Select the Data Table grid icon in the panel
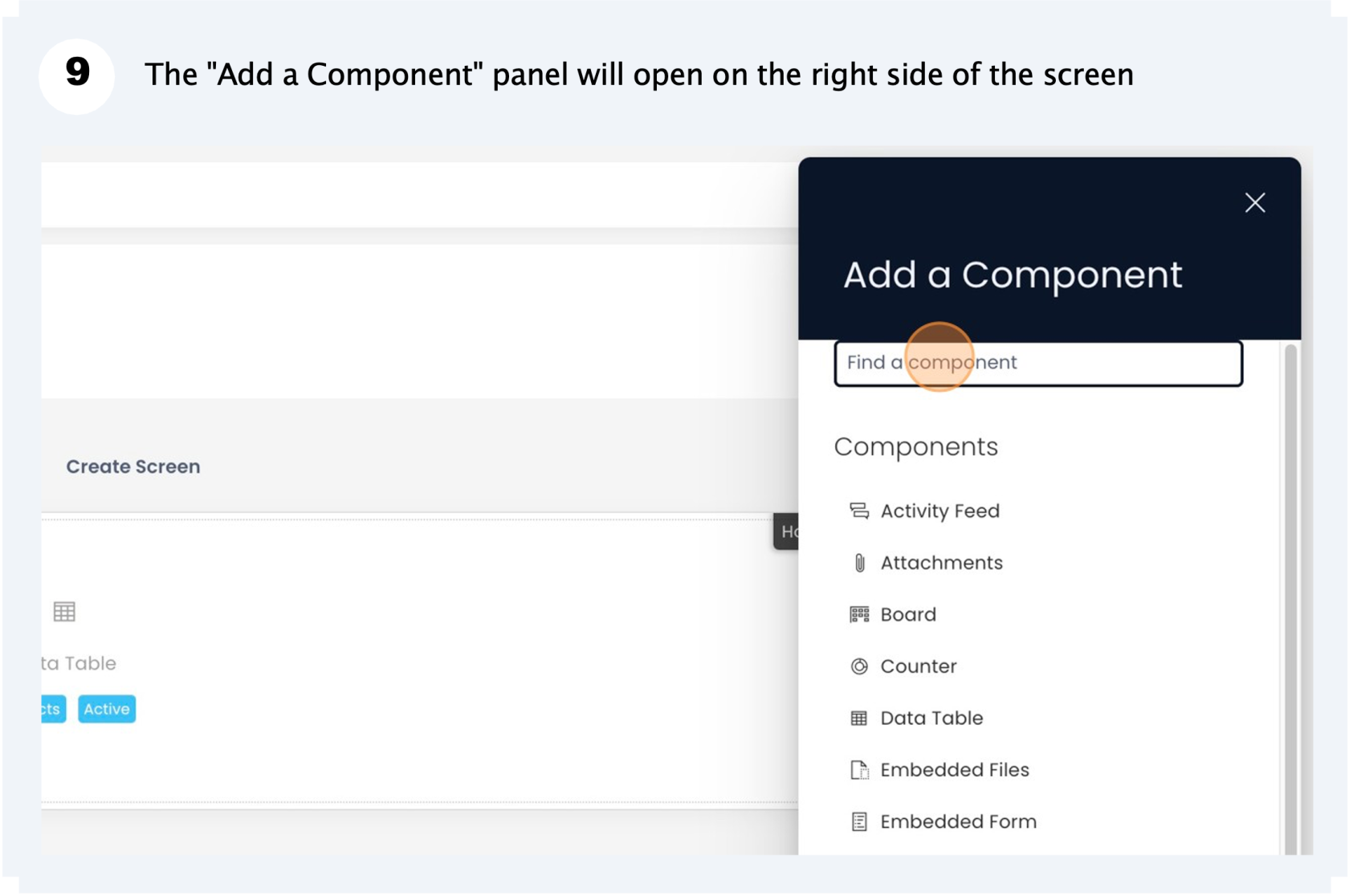This screenshot has width=1349, height=896. click(859, 718)
